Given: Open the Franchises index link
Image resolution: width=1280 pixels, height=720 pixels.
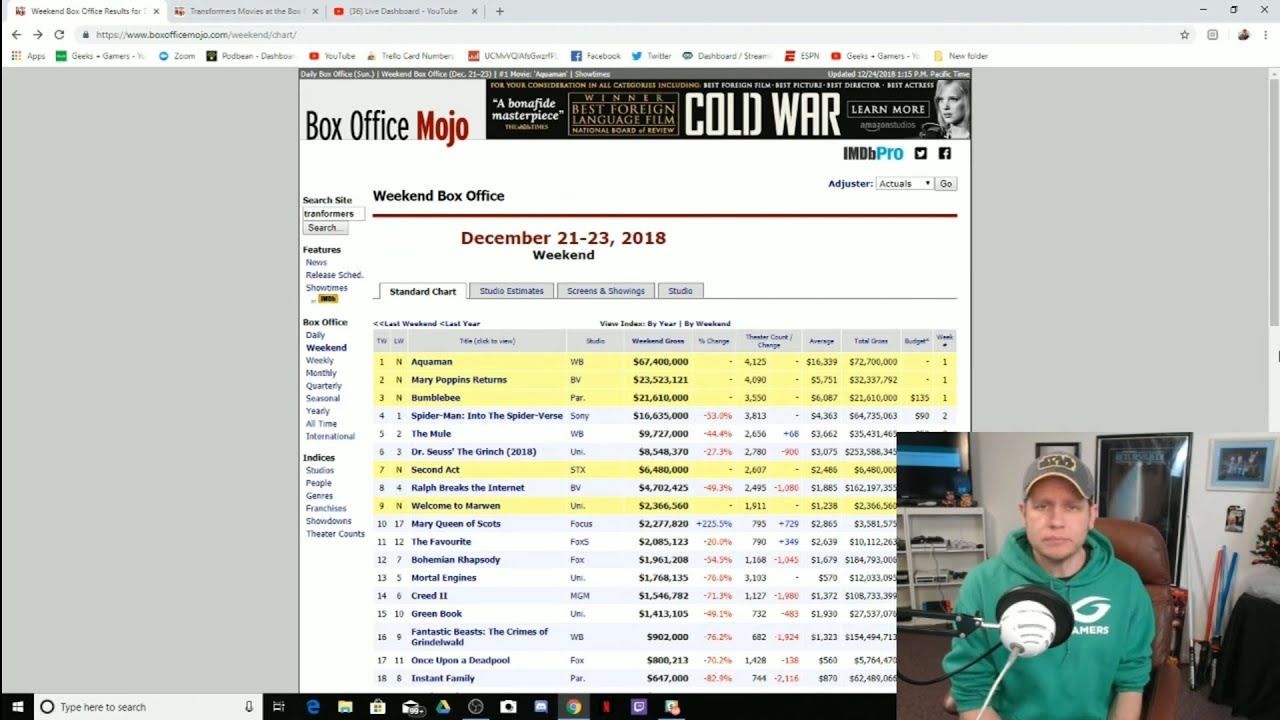Looking at the screenshot, I should pos(326,509).
